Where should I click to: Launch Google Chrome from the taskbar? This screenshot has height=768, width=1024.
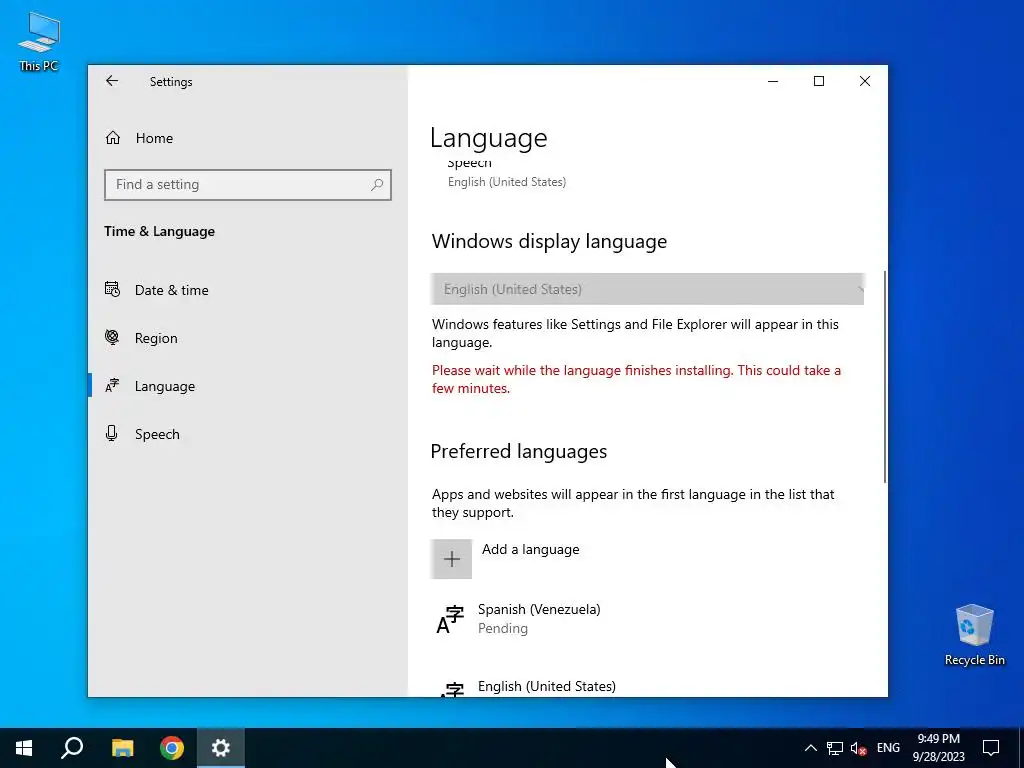pyautogui.click(x=172, y=748)
